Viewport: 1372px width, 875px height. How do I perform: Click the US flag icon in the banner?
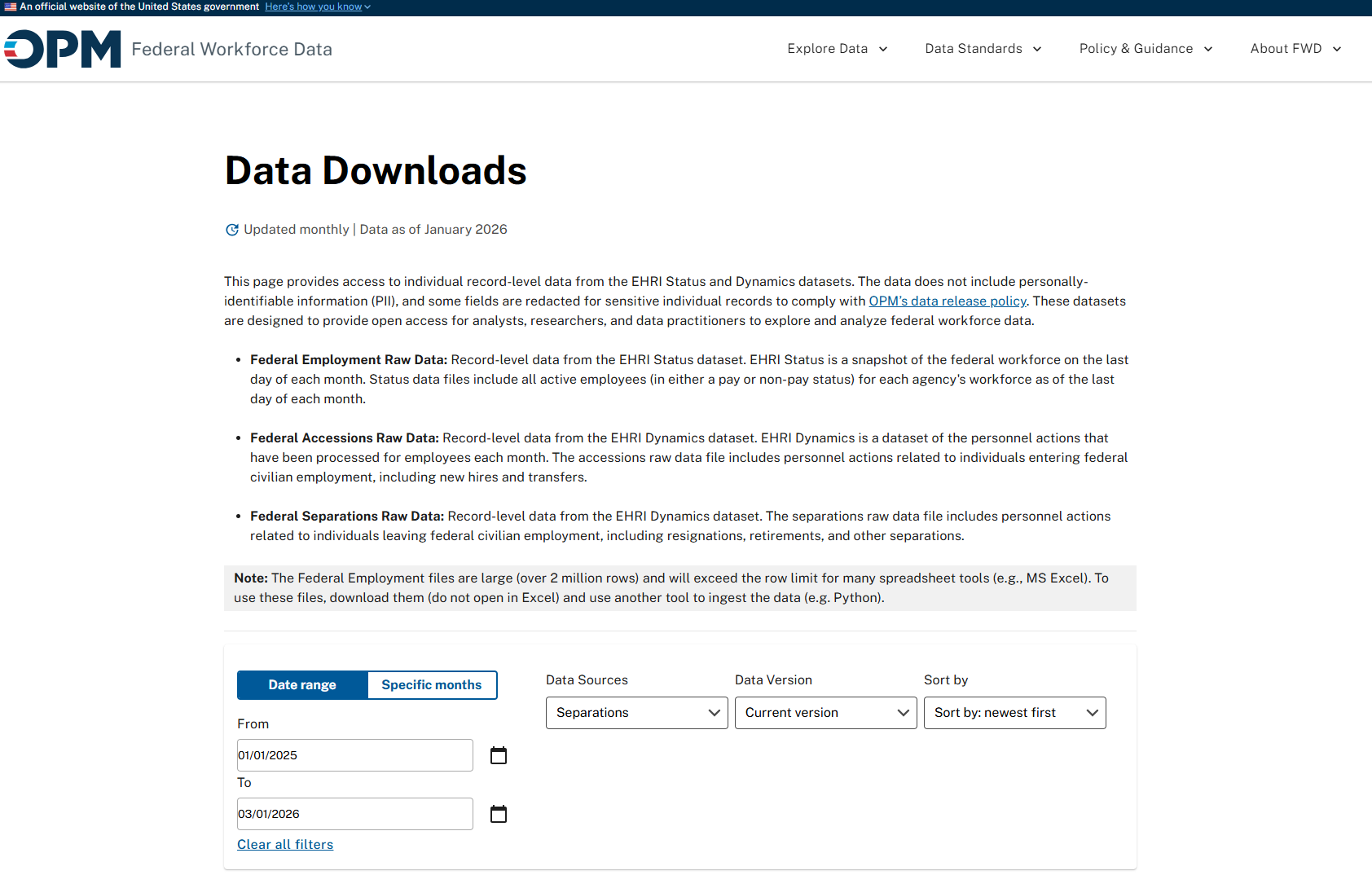(10, 7)
